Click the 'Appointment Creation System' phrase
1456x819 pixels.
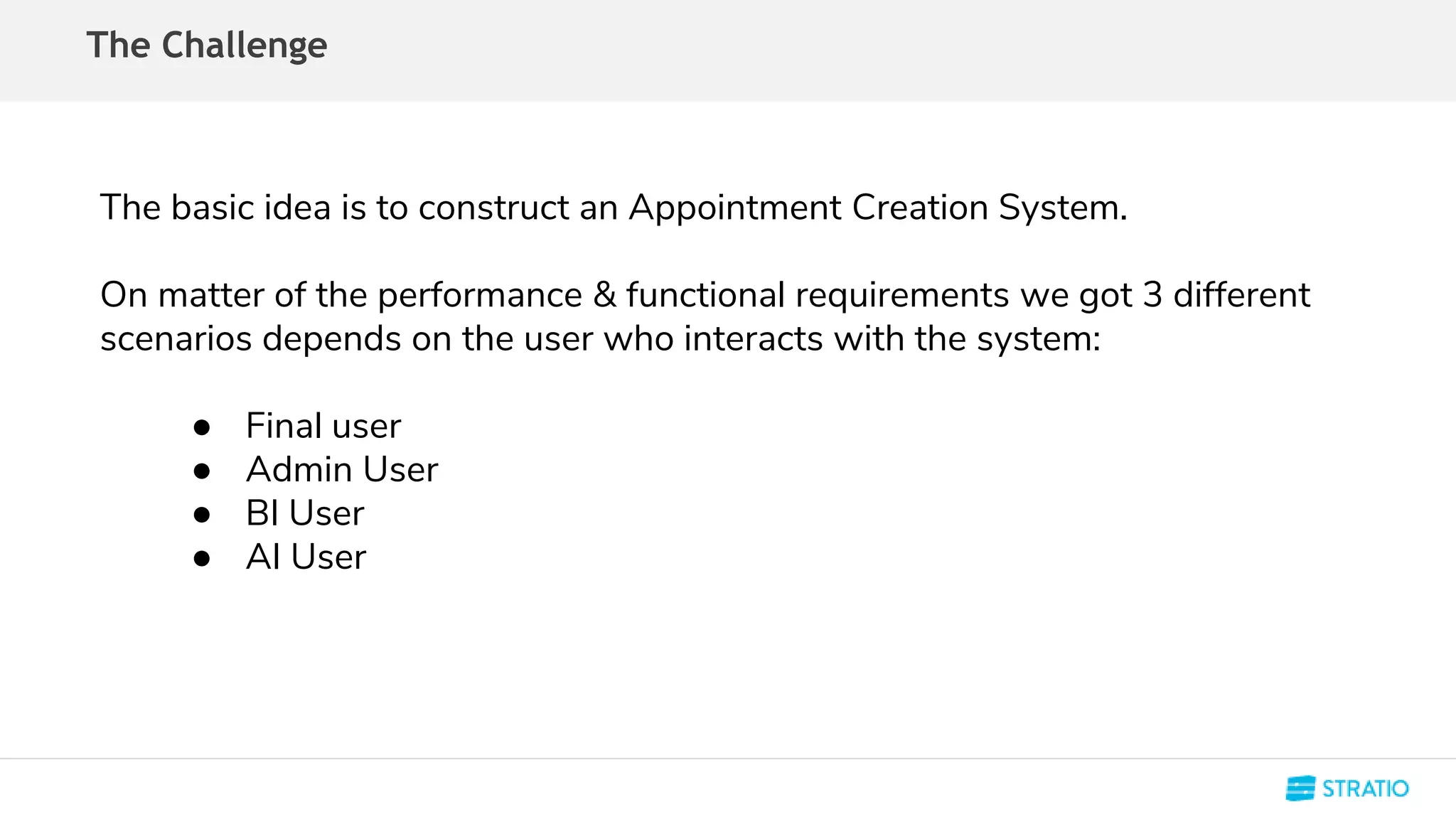(x=877, y=208)
